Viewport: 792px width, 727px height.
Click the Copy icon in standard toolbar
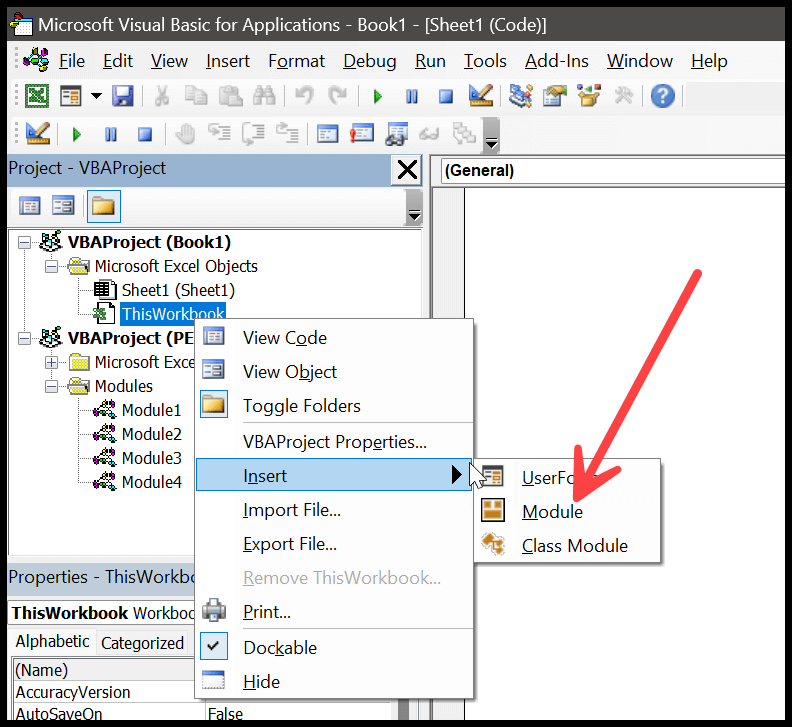click(196, 95)
